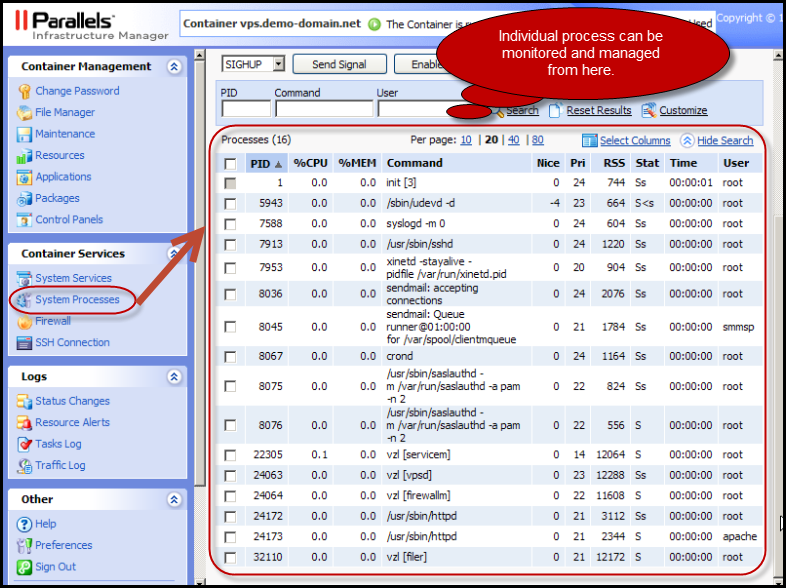Click the main panel scrollbar up arrow
This screenshot has width=786, height=588.
pos(778,55)
